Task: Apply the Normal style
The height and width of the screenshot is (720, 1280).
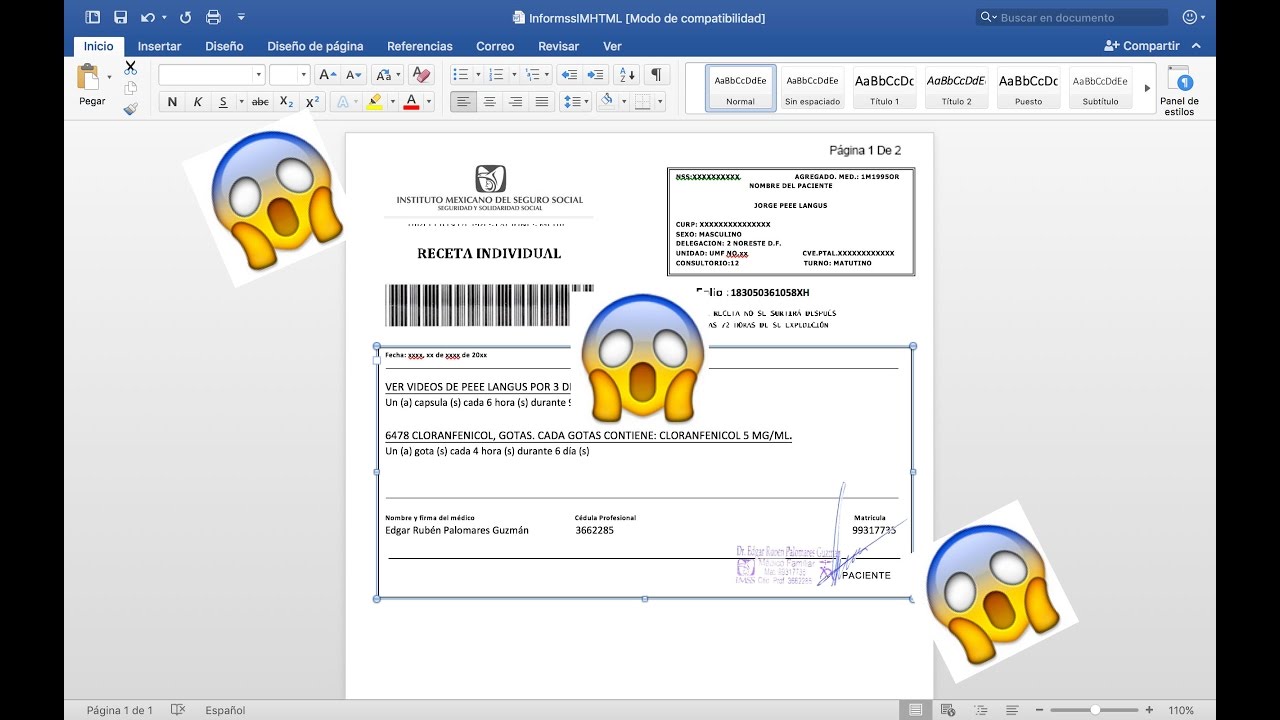Action: click(x=741, y=88)
